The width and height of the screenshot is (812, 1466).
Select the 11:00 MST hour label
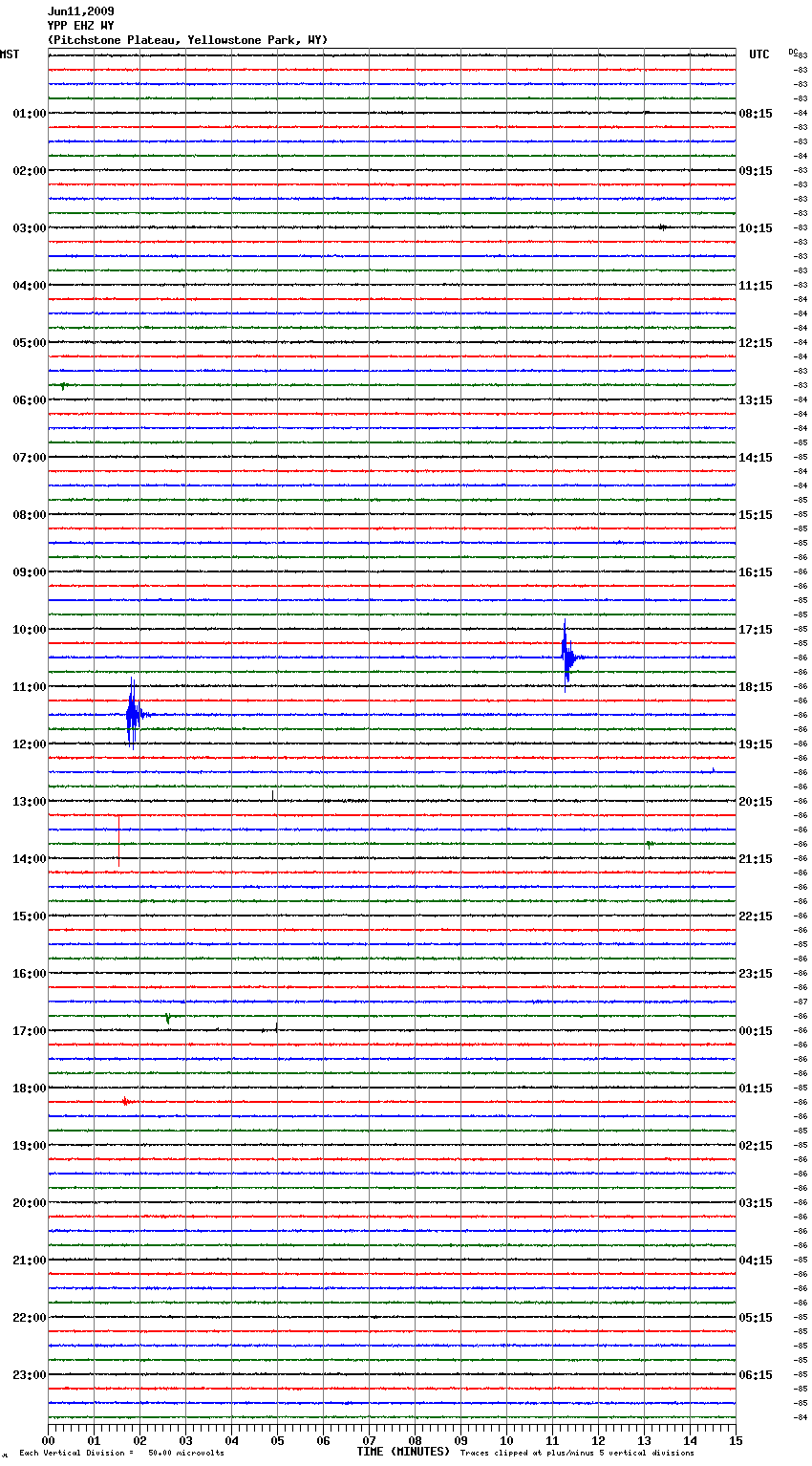[x=30, y=687]
